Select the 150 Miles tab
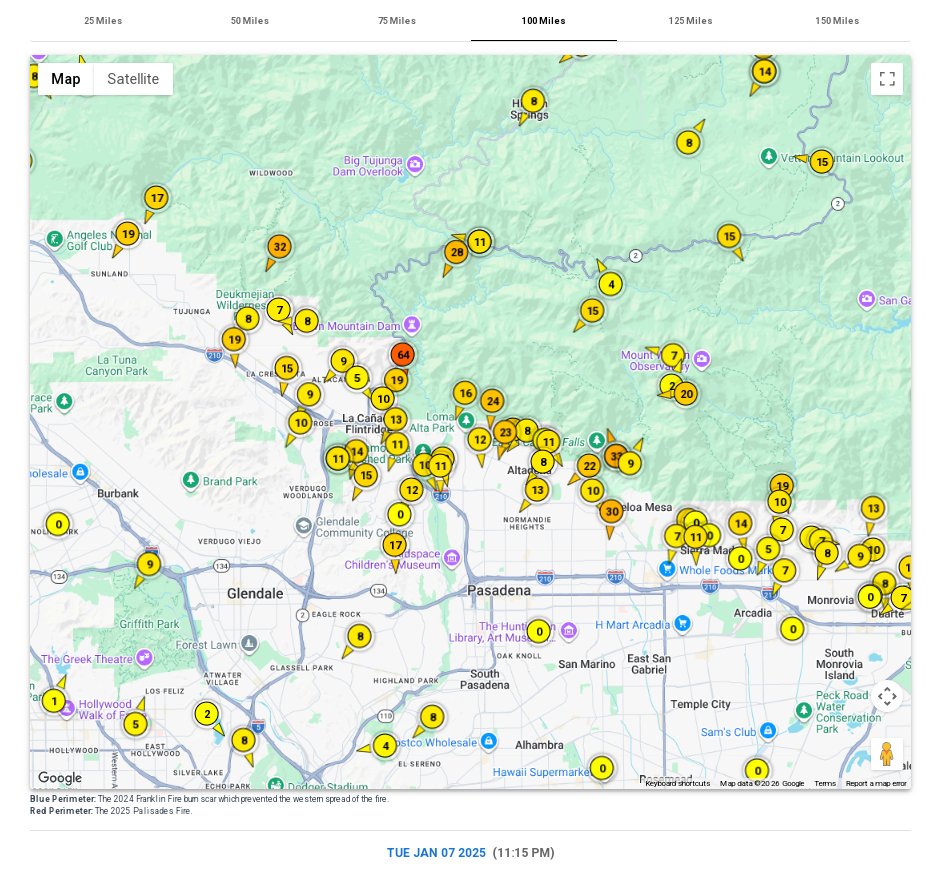The image size is (939, 873). 837,21
